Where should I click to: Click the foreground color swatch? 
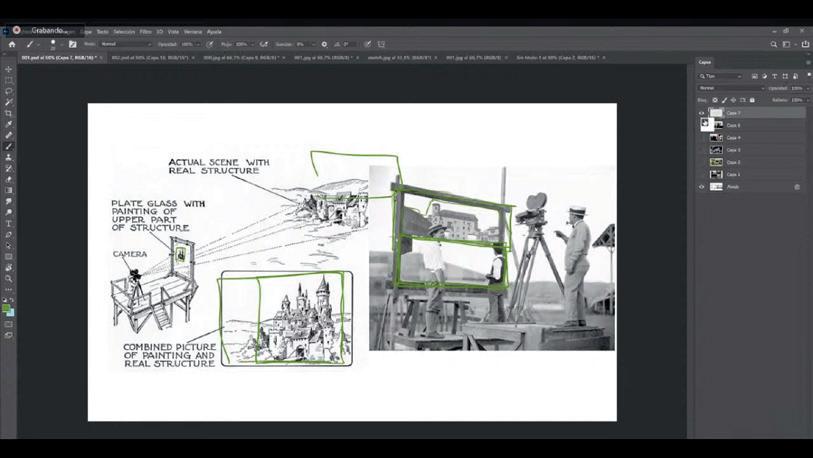6,309
